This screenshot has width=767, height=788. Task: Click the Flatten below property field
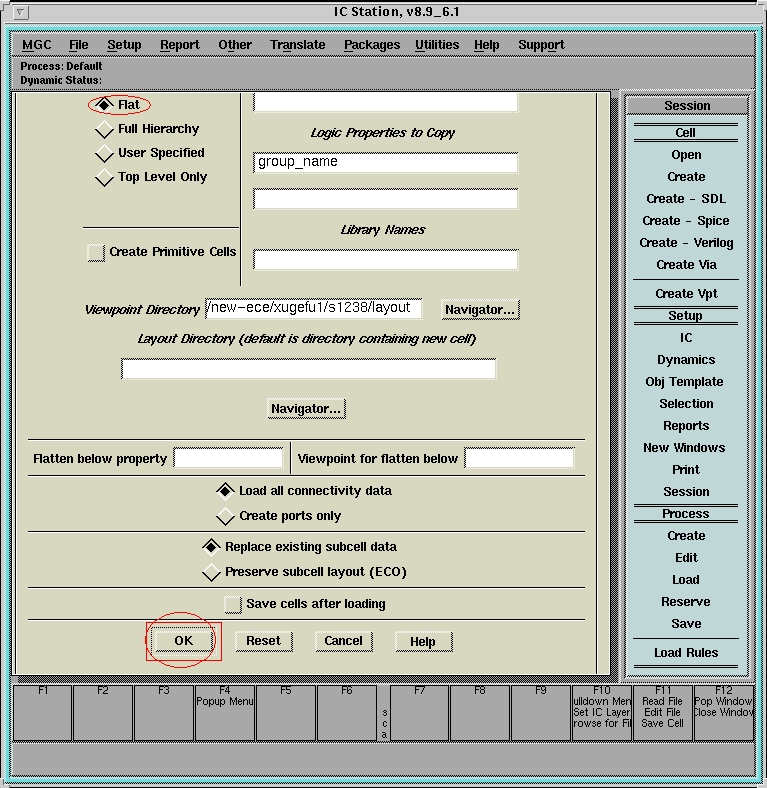click(x=228, y=459)
